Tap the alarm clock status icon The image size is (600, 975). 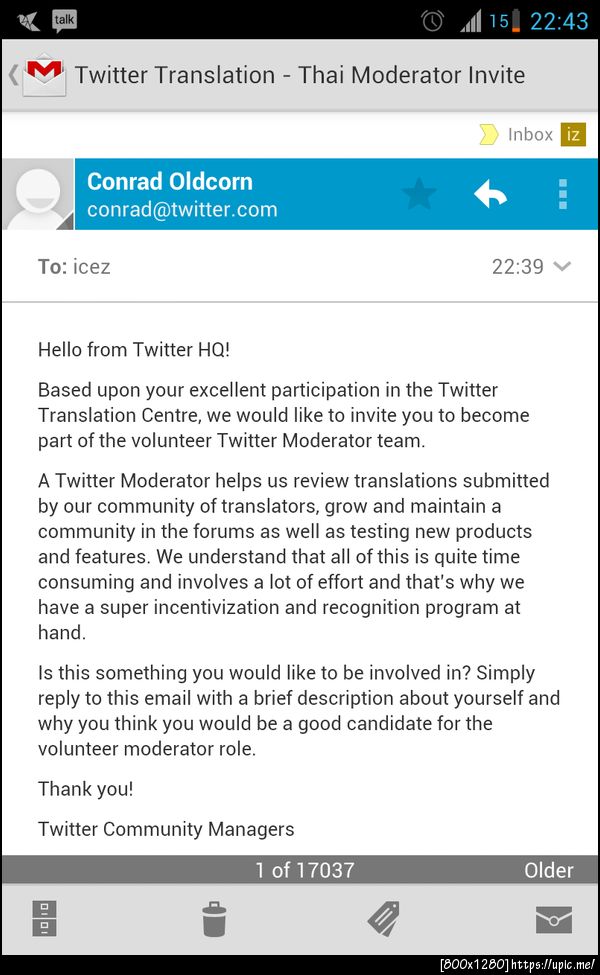click(x=433, y=20)
